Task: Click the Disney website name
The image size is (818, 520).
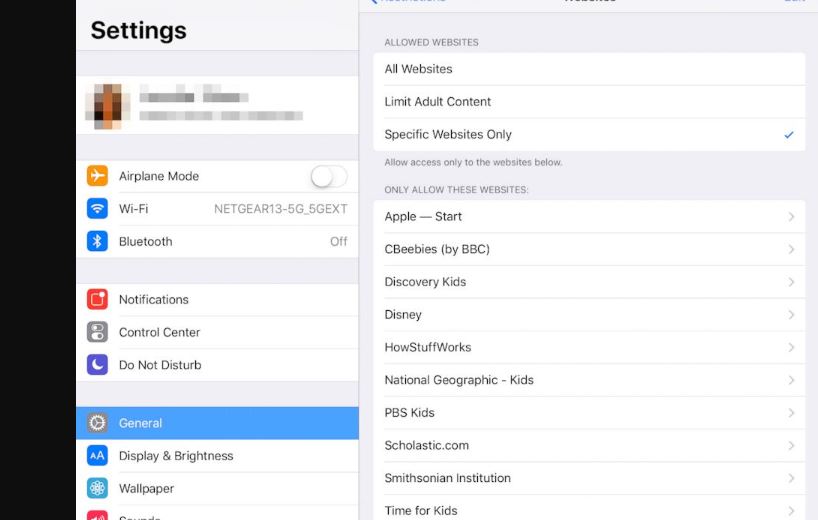Action: [x=403, y=315]
